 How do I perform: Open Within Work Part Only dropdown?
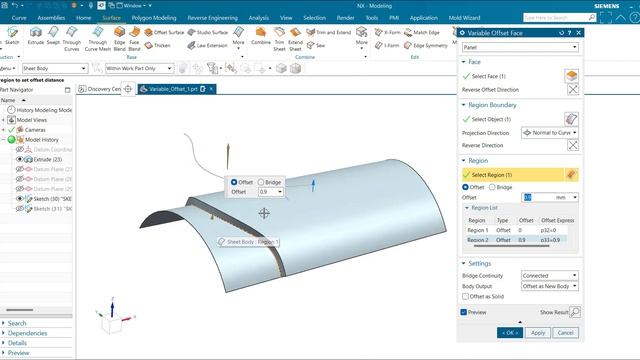tap(140, 68)
